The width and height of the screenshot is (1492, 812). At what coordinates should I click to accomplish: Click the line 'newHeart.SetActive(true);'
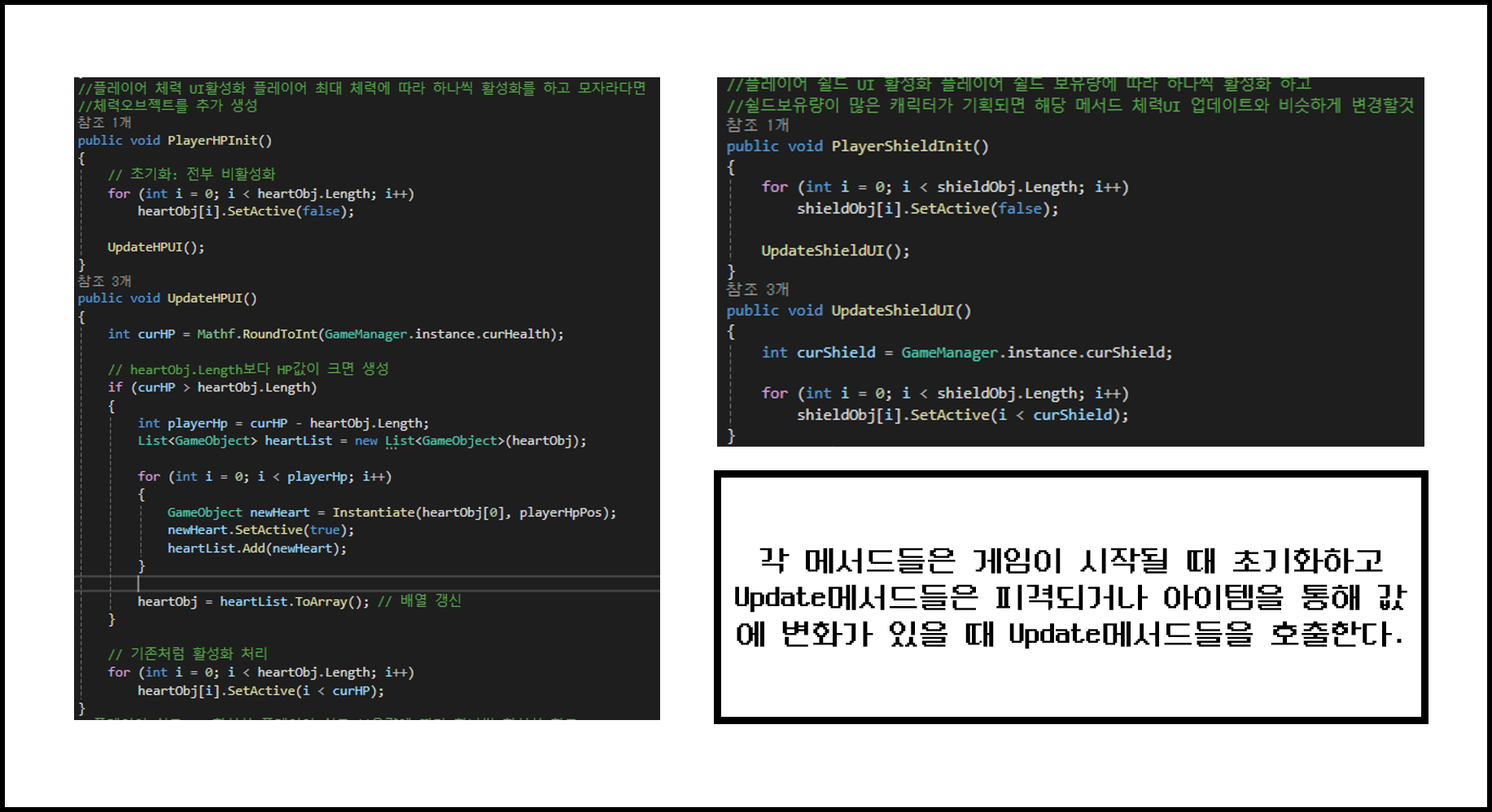[260, 530]
